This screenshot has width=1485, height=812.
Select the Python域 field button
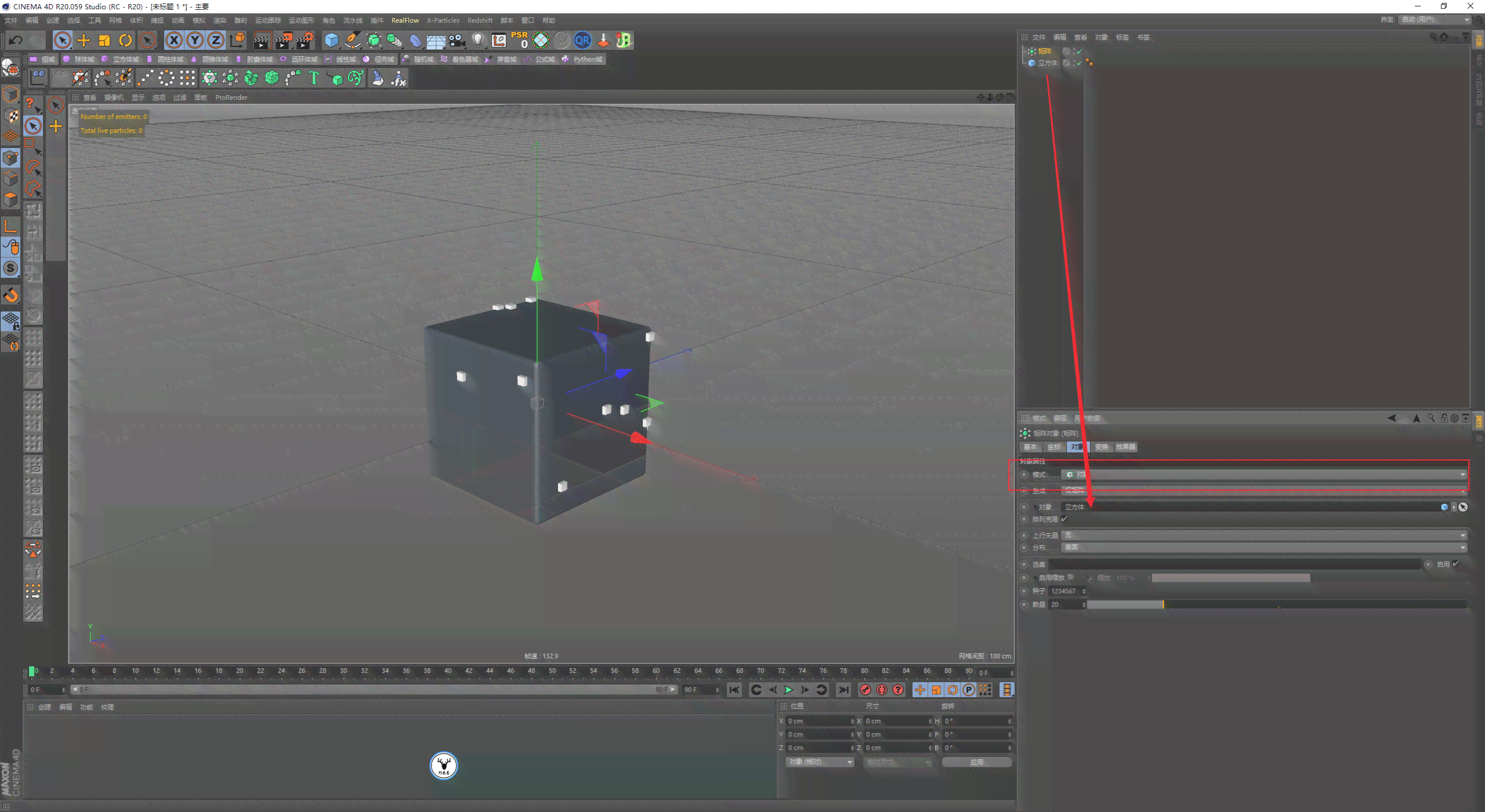coord(582,59)
